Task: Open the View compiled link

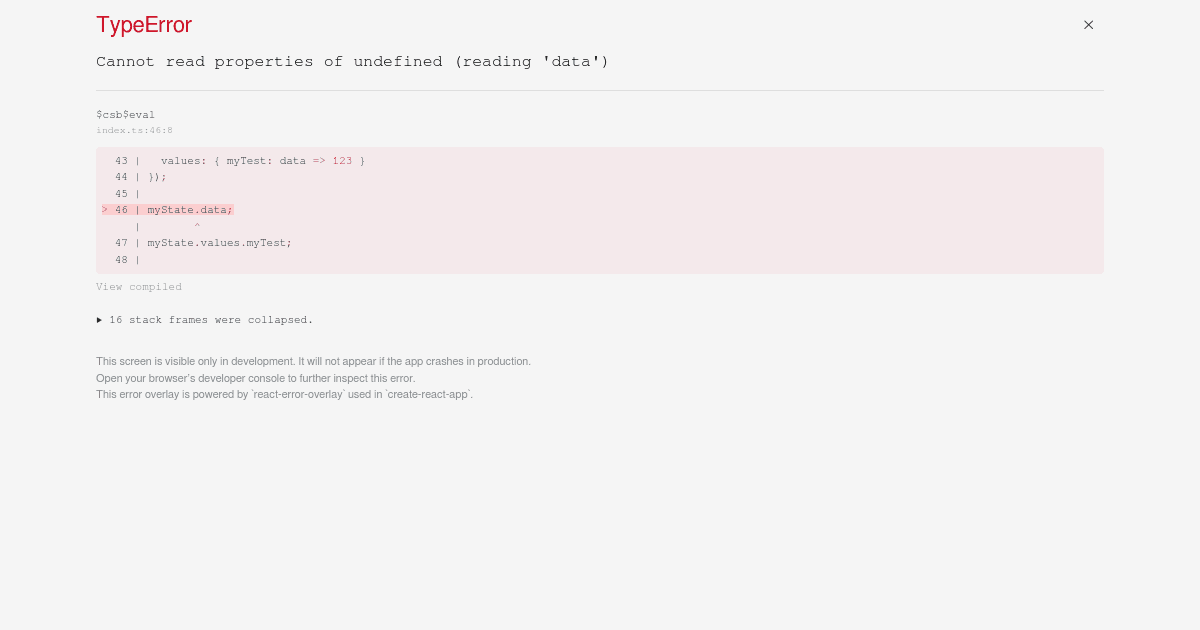Action: click(139, 287)
